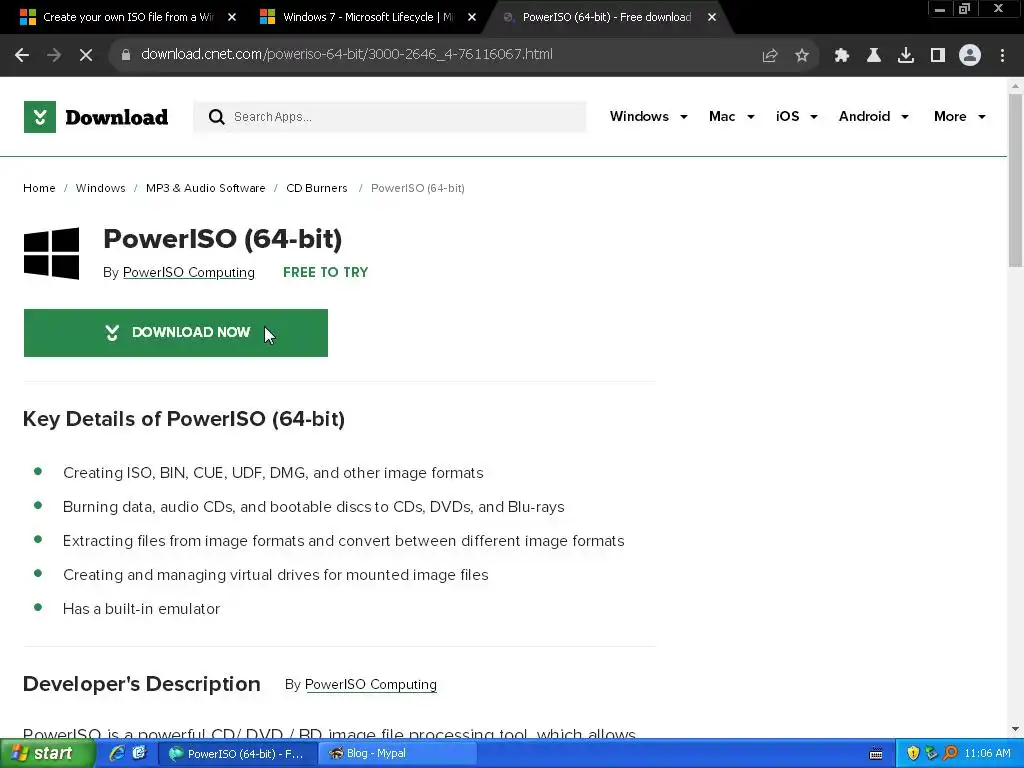Toggle the side panel icon
The height and width of the screenshot is (768, 1024).
(x=938, y=56)
